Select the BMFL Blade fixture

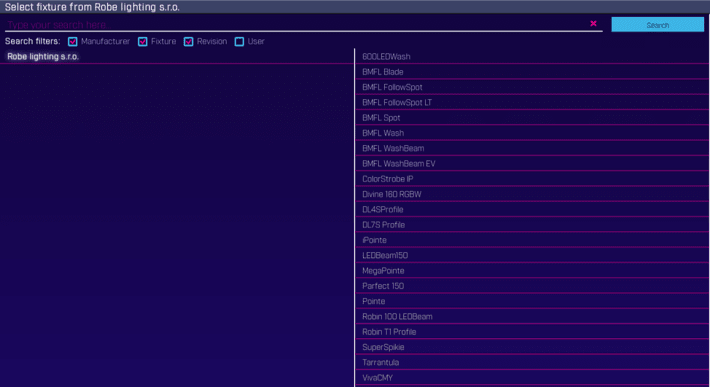point(532,72)
